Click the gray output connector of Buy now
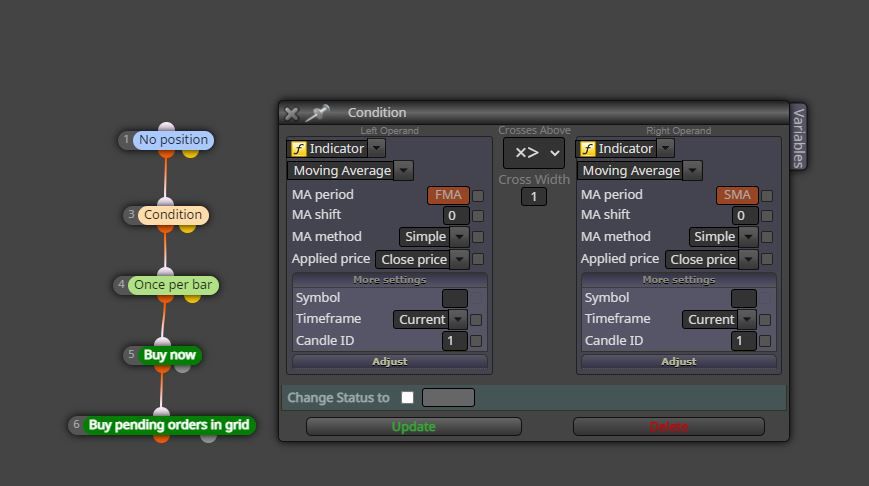Screen dimensions: 869x486 click(x=182, y=367)
